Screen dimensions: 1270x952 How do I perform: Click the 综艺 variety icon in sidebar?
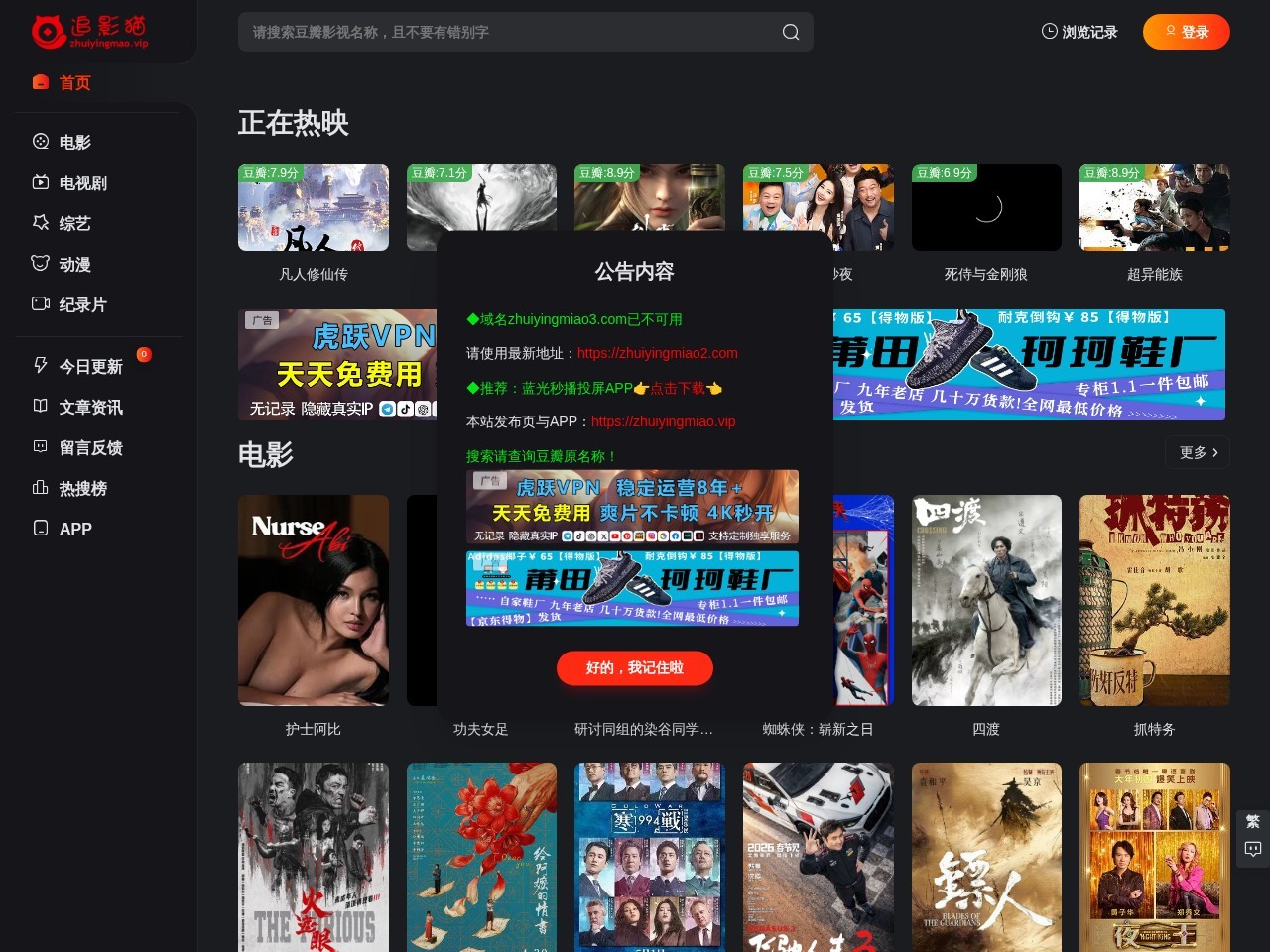pos(41,222)
